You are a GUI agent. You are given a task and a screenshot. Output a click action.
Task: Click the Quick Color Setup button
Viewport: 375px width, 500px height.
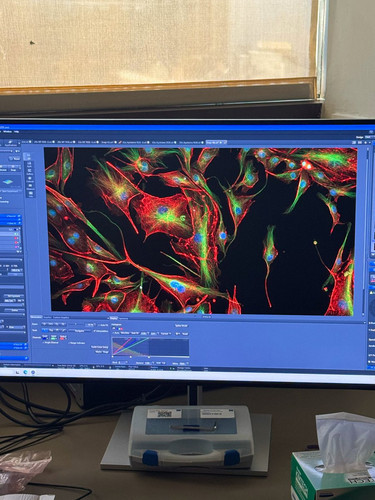coord(100,347)
